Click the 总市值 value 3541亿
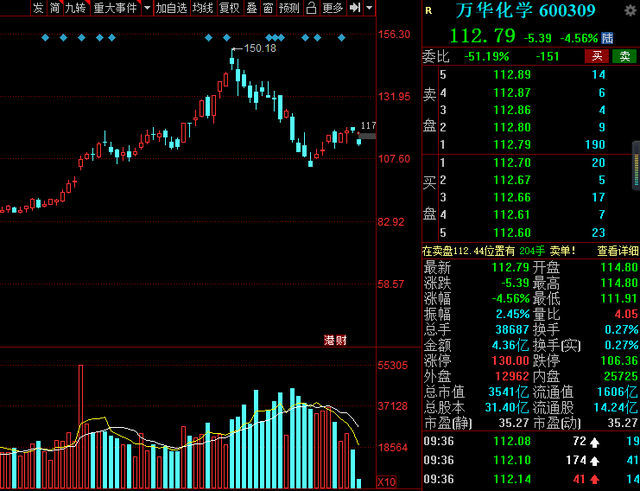Viewport: 640px width, 491px height. pyautogui.click(x=508, y=392)
